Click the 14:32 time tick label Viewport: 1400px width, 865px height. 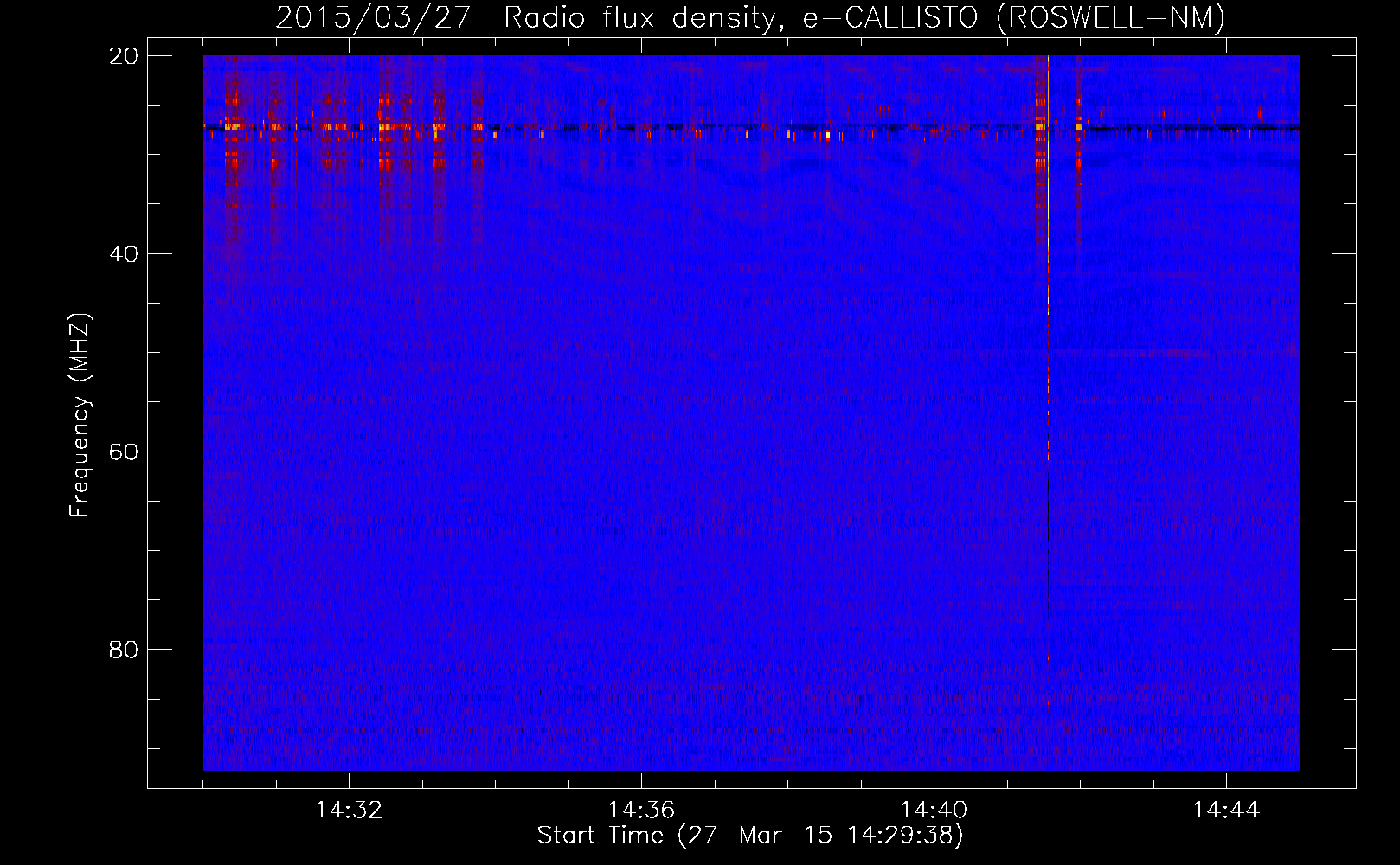(x=349, y=811)
